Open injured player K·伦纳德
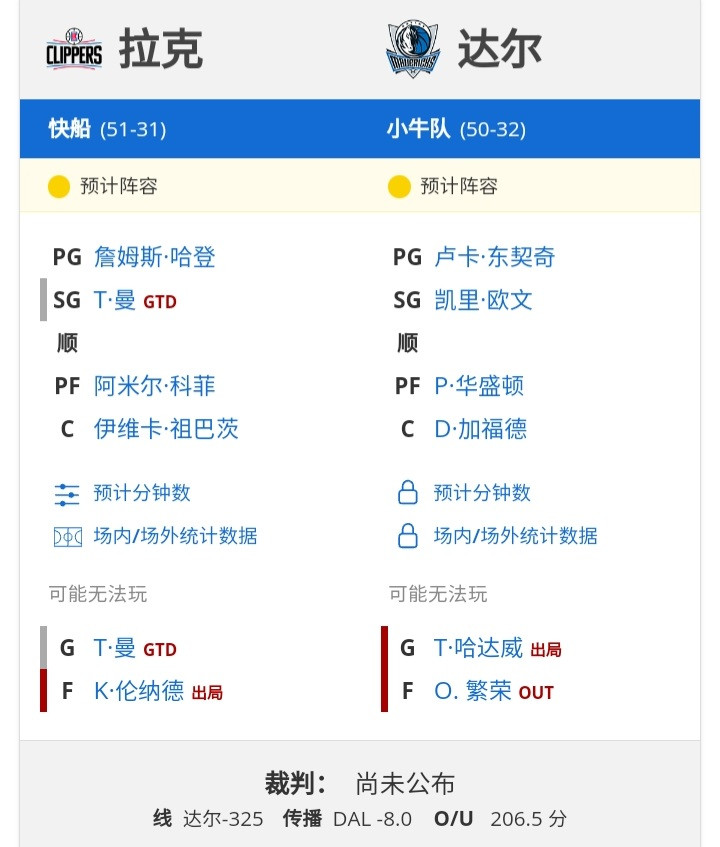Screen dimensions: 720x847 pyautogui.click(x=139, y=691)
